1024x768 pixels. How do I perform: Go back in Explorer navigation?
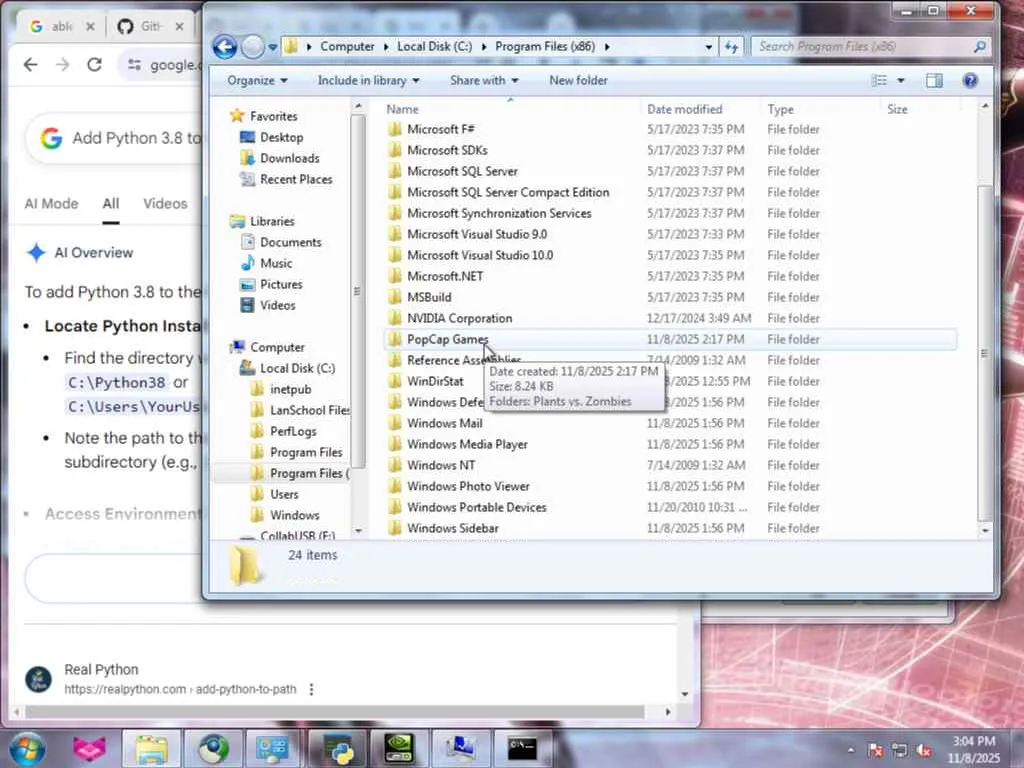(225, 46)
